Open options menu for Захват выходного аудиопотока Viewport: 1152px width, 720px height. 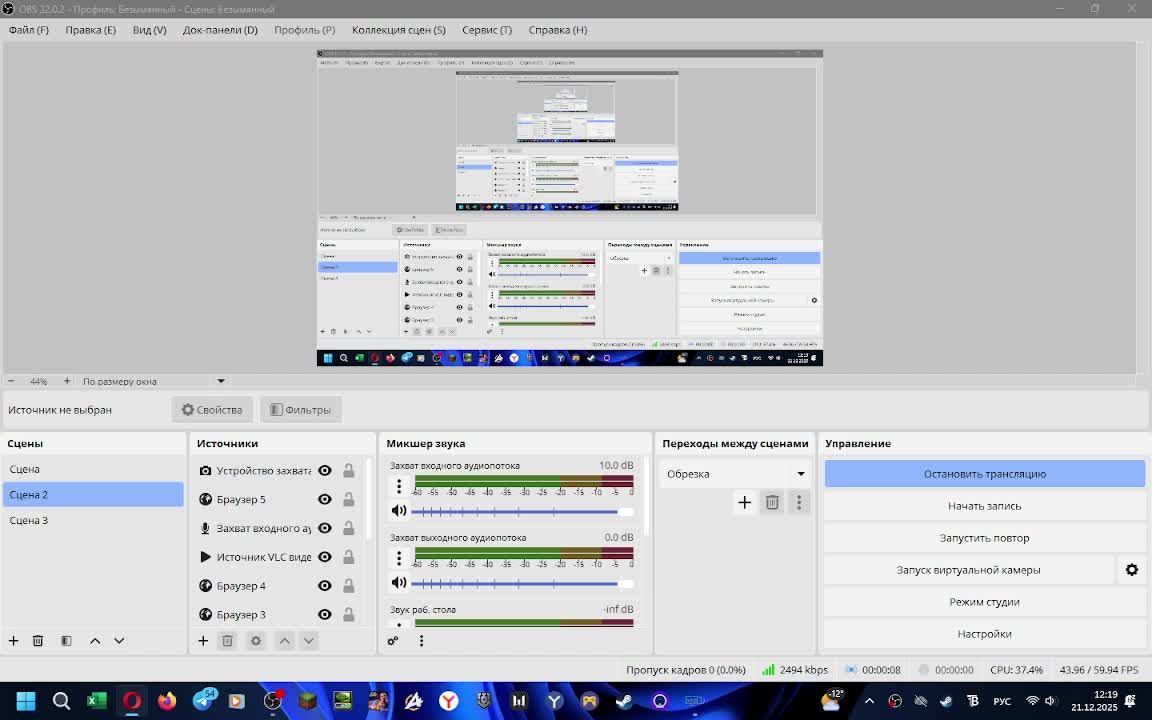click(399, 558)
